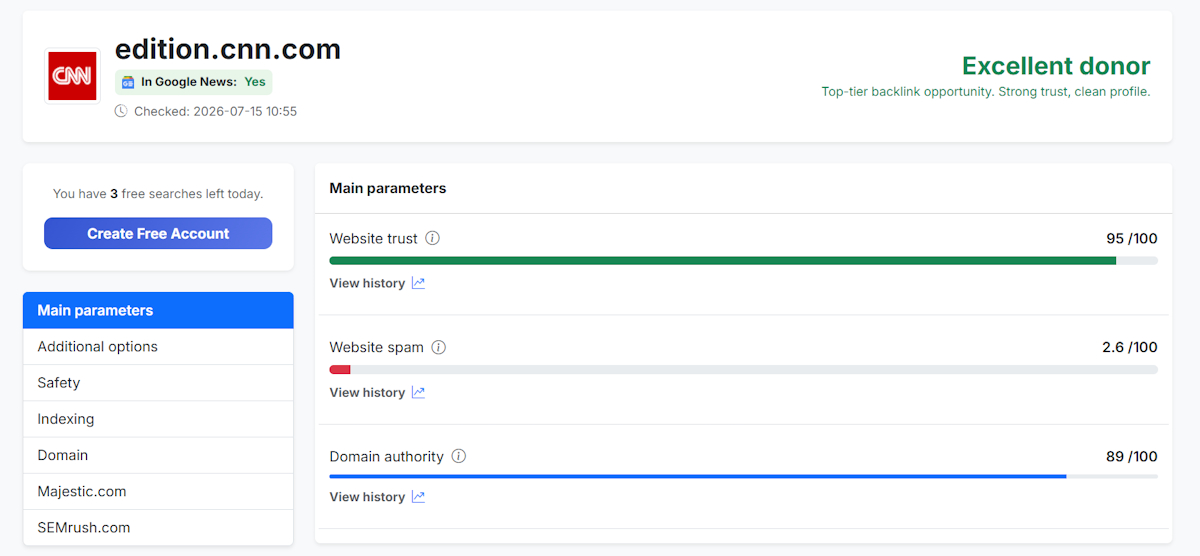Click chart icon under Domain authority

(x=418, y=497)
